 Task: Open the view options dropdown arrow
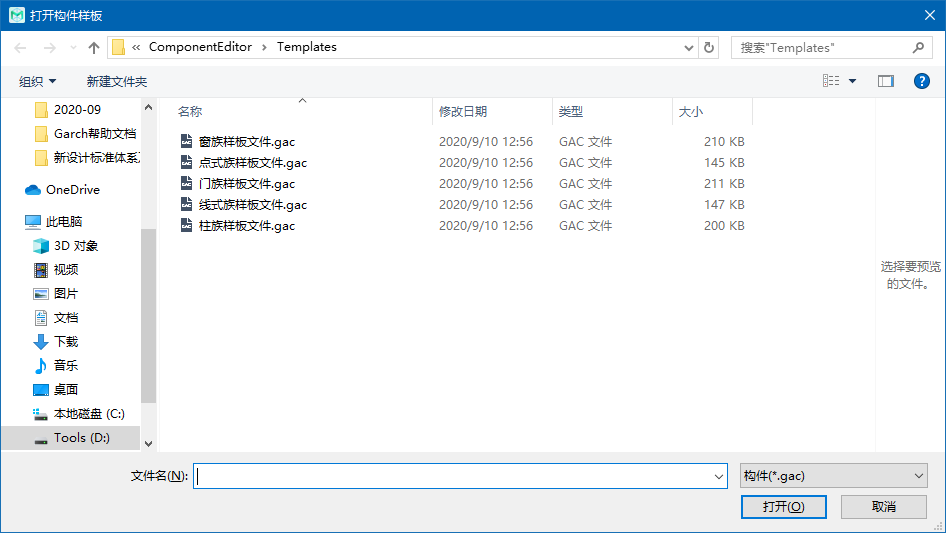852,81
